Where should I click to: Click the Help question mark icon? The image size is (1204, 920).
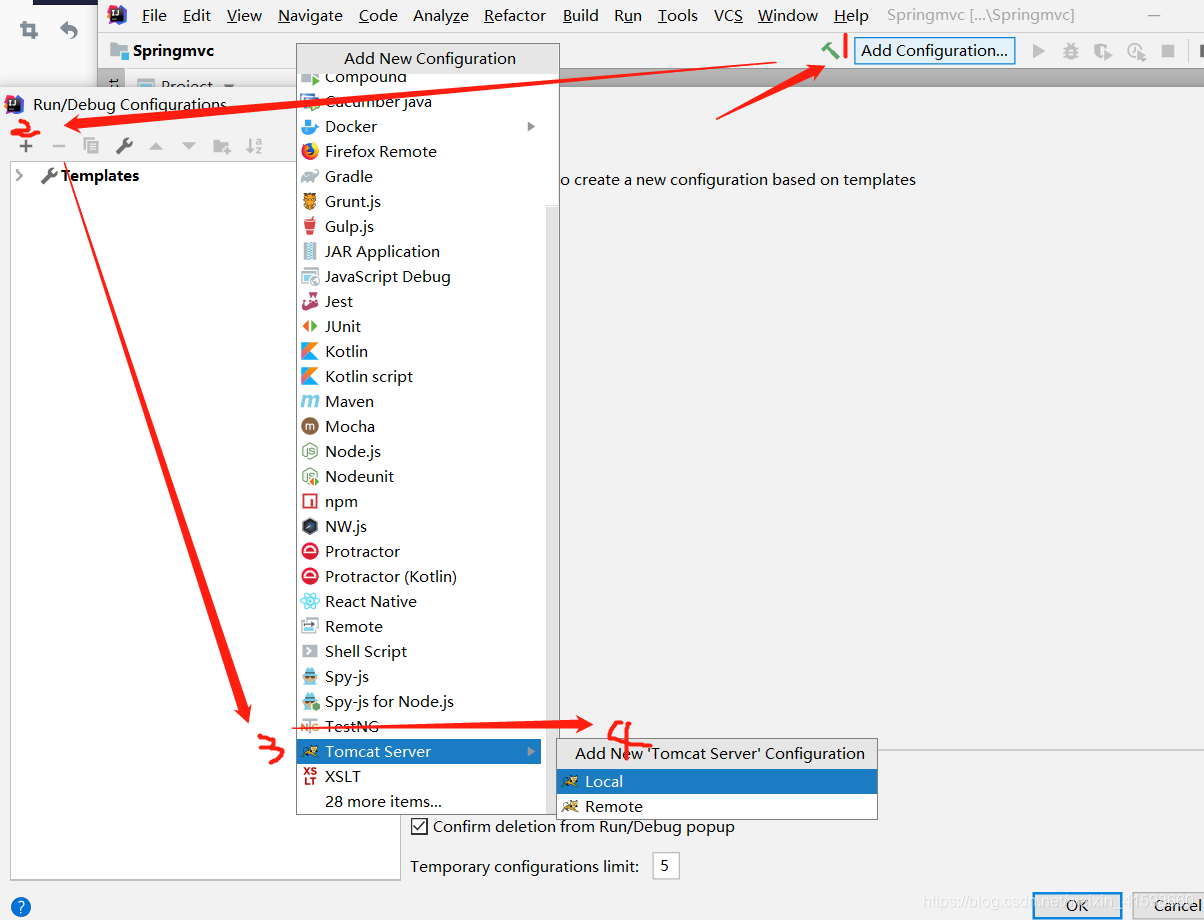point(20,907)
